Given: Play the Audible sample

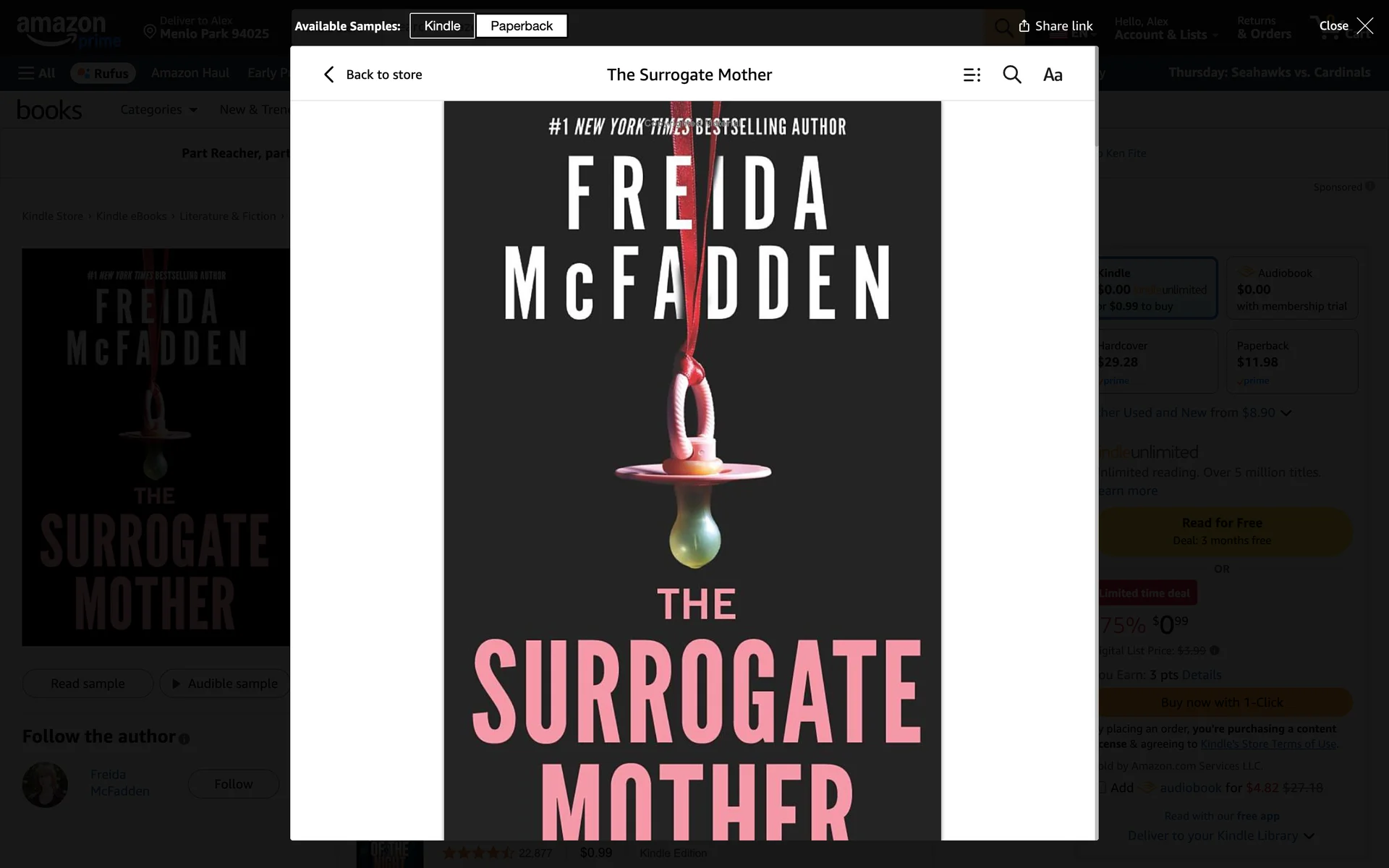Looking at the screenshot, I should 224,684.
